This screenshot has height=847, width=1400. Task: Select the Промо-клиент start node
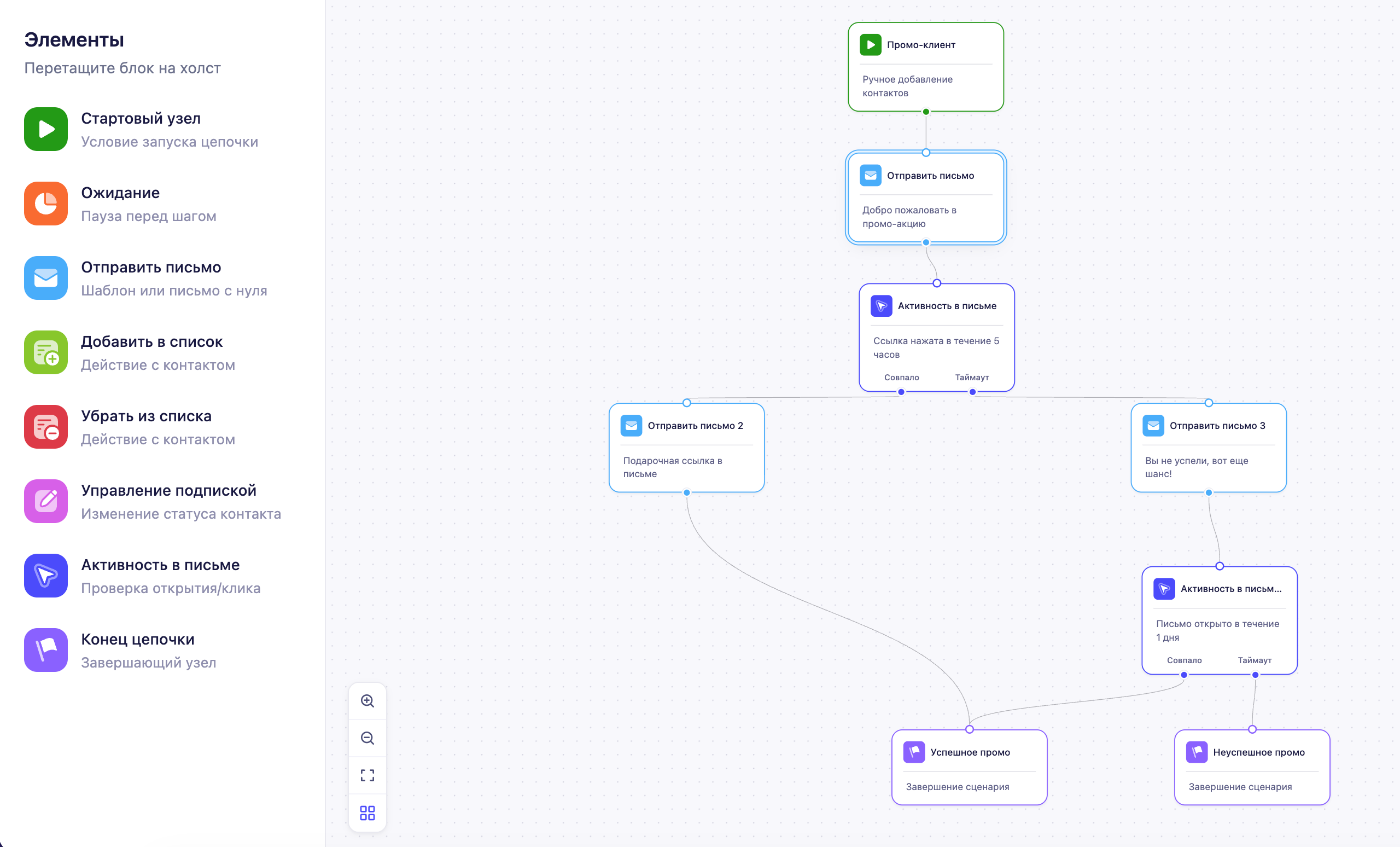(x=925, y=67)
